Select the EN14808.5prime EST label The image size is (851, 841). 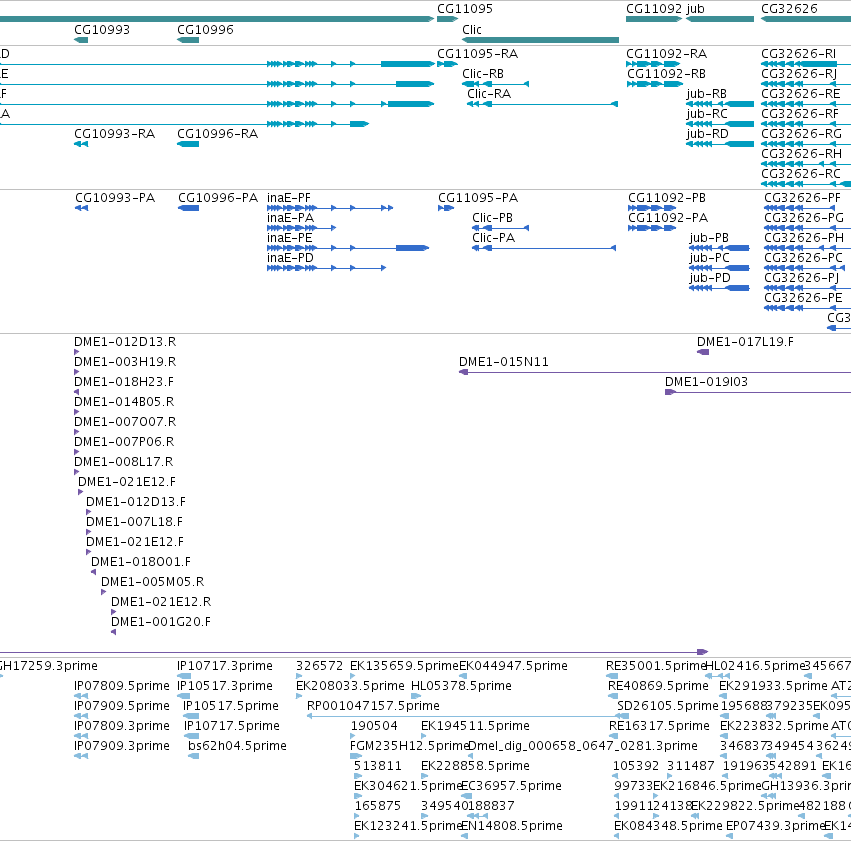click(512, 826)
